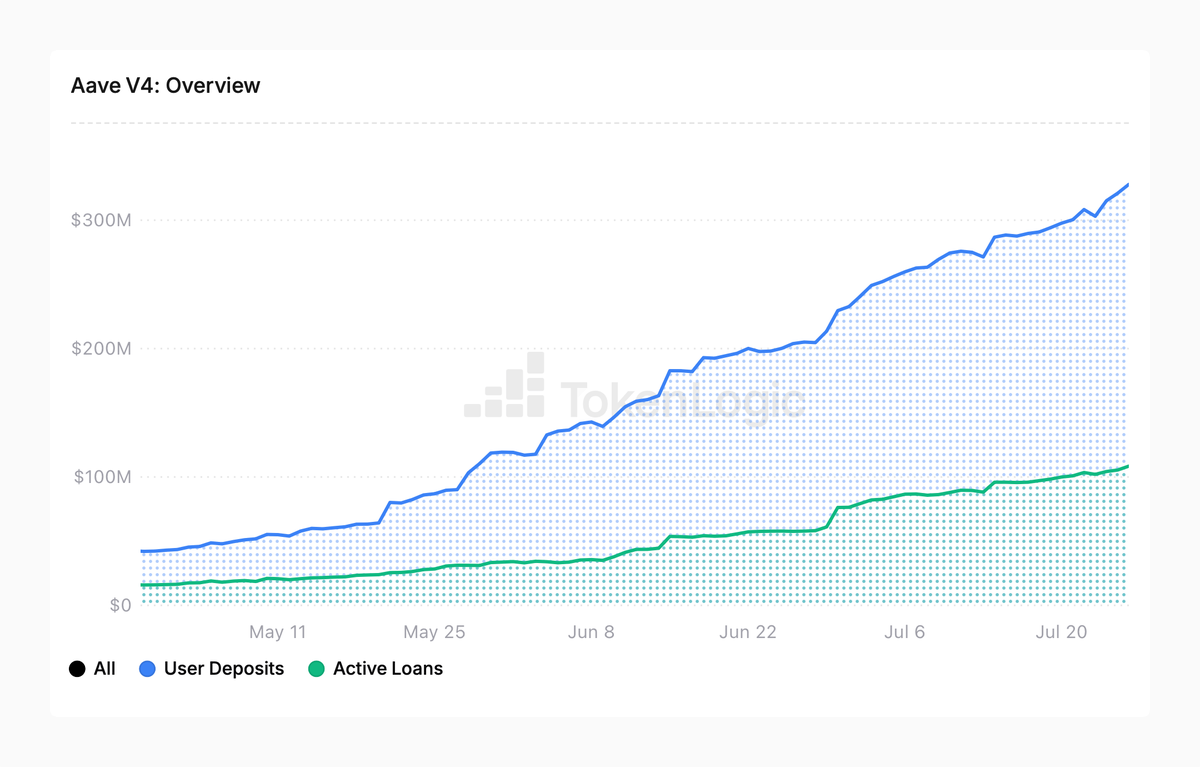Image resolution: width=1200 pixels, height=767 pixels.
Task: Click the black All legend dot
Action: 77,669
